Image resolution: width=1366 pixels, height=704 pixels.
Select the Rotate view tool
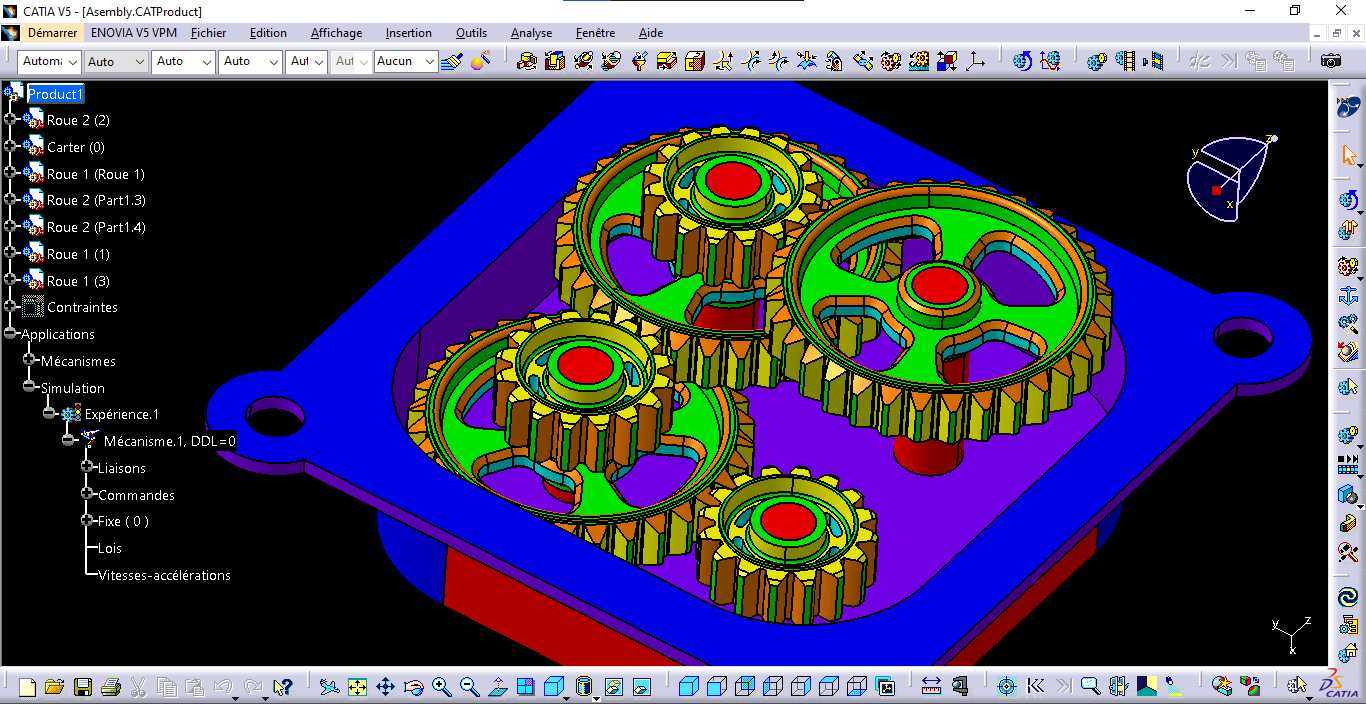point(413,687)
